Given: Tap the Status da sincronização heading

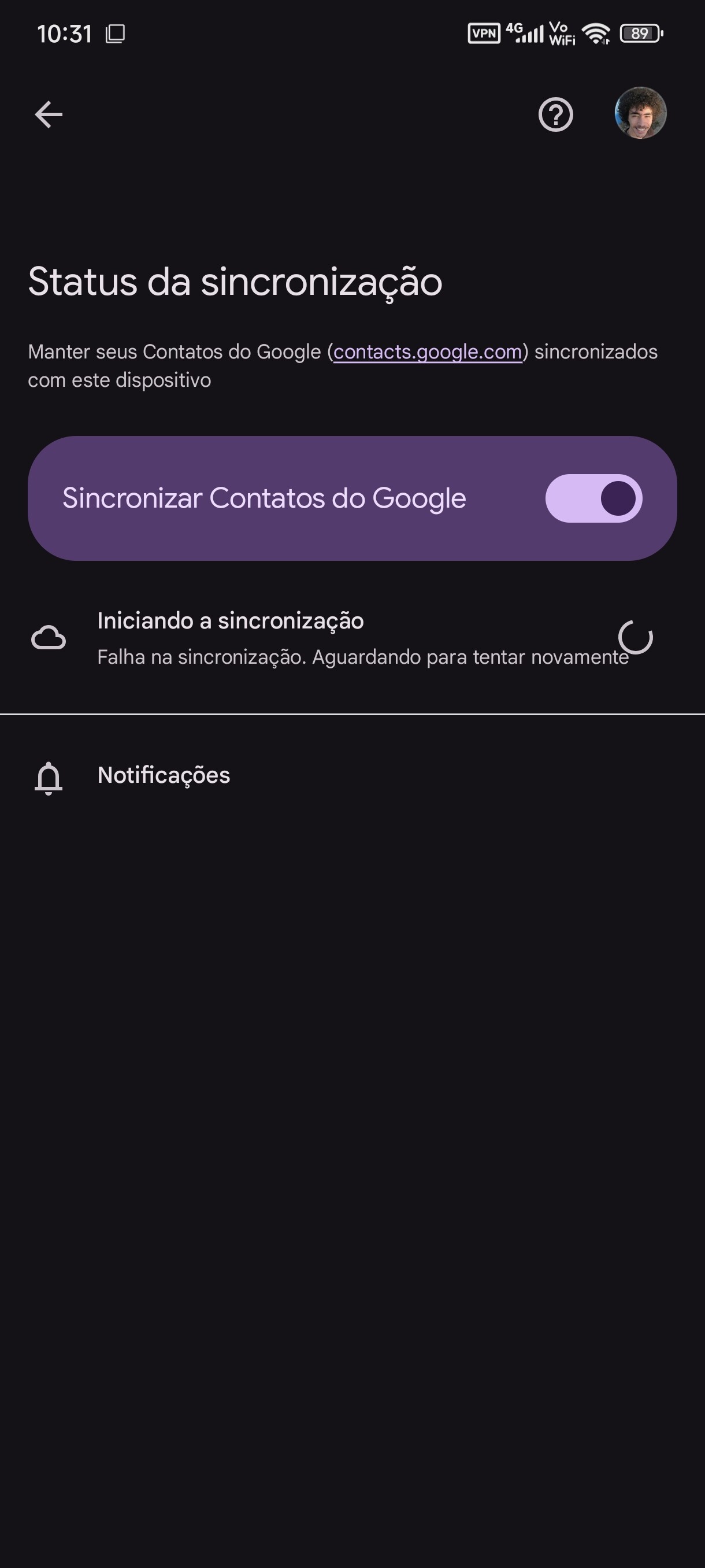Looking at the screenshot, I should click(x=235, y=282).
